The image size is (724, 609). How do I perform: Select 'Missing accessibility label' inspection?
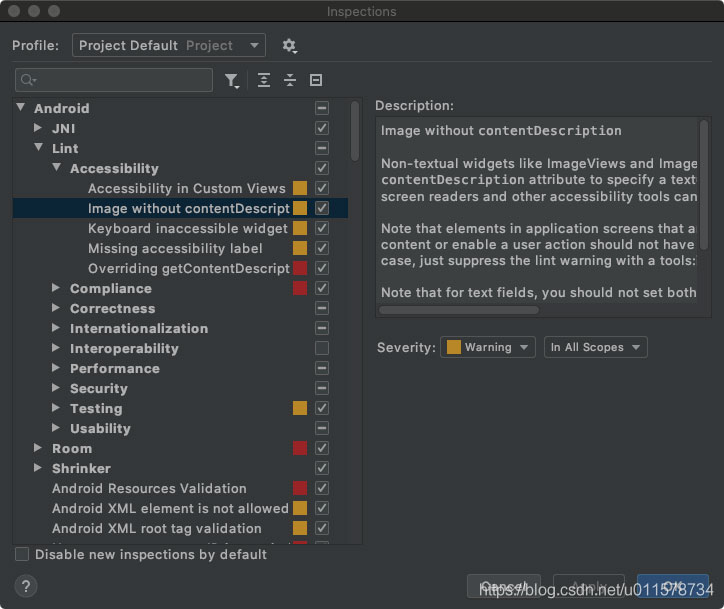coord(175,248)
